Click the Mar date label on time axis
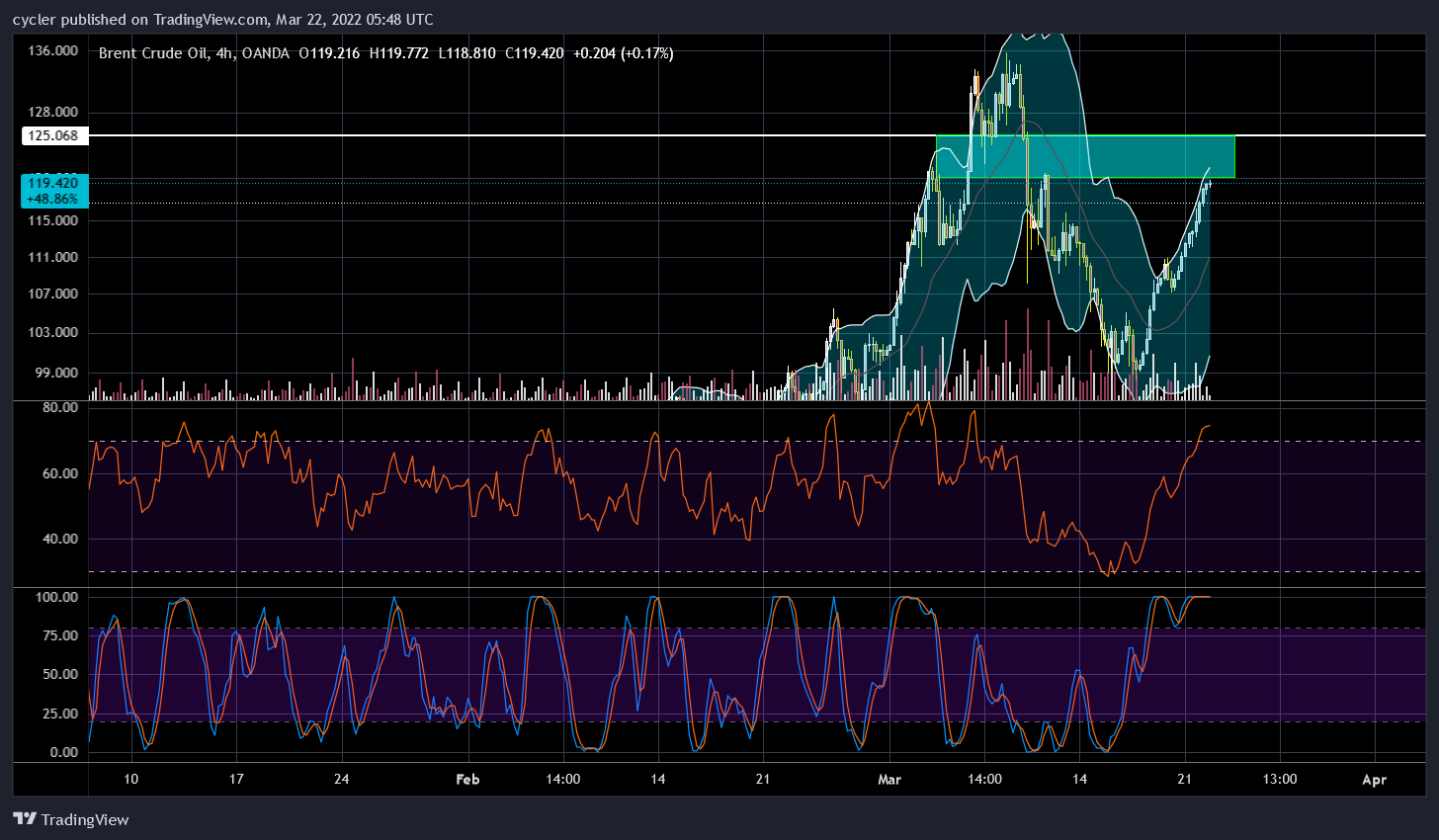Viewport: 1439px width, 840px height. [x=889, y=780]
